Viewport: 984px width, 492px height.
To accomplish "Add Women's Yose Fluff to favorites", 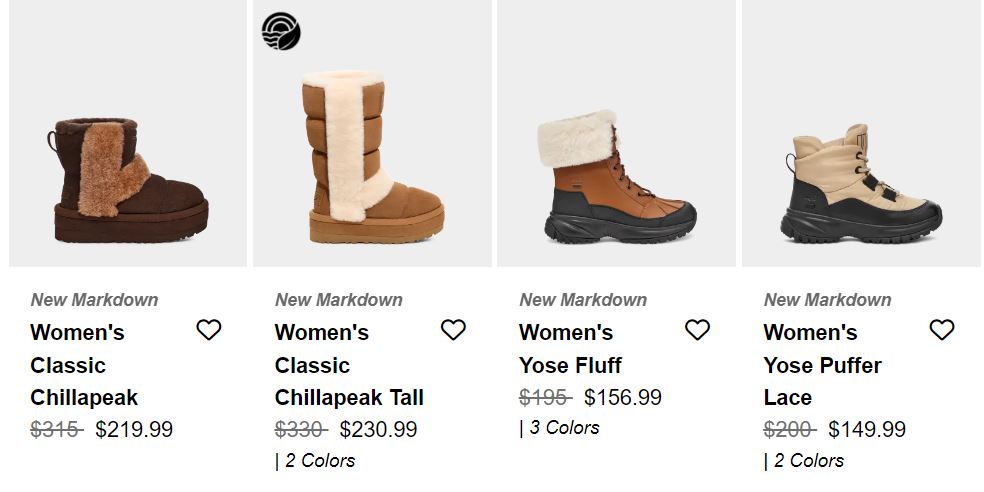I will coord(697,329).
